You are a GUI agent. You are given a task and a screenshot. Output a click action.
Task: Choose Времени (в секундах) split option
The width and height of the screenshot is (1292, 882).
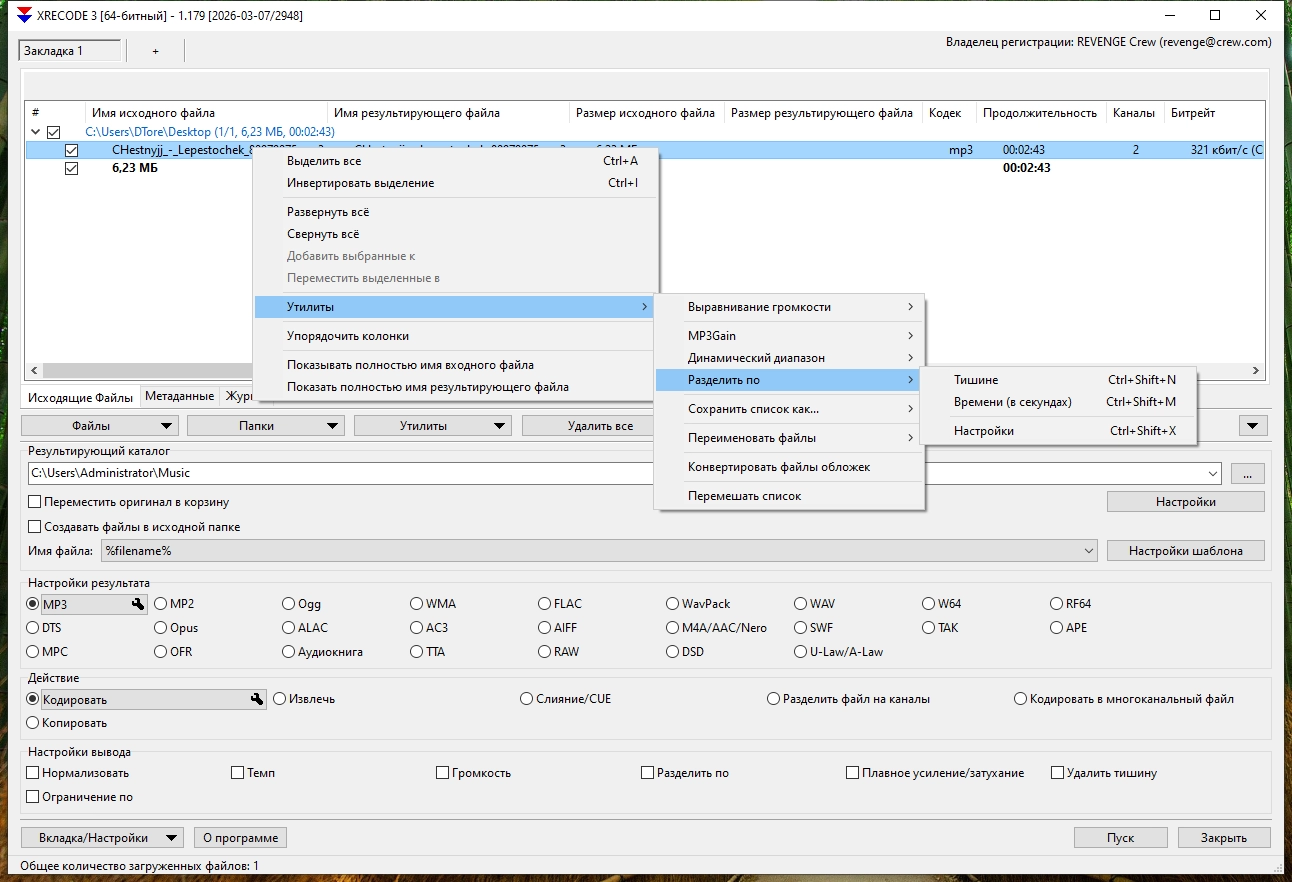[x=1058, y=402]
